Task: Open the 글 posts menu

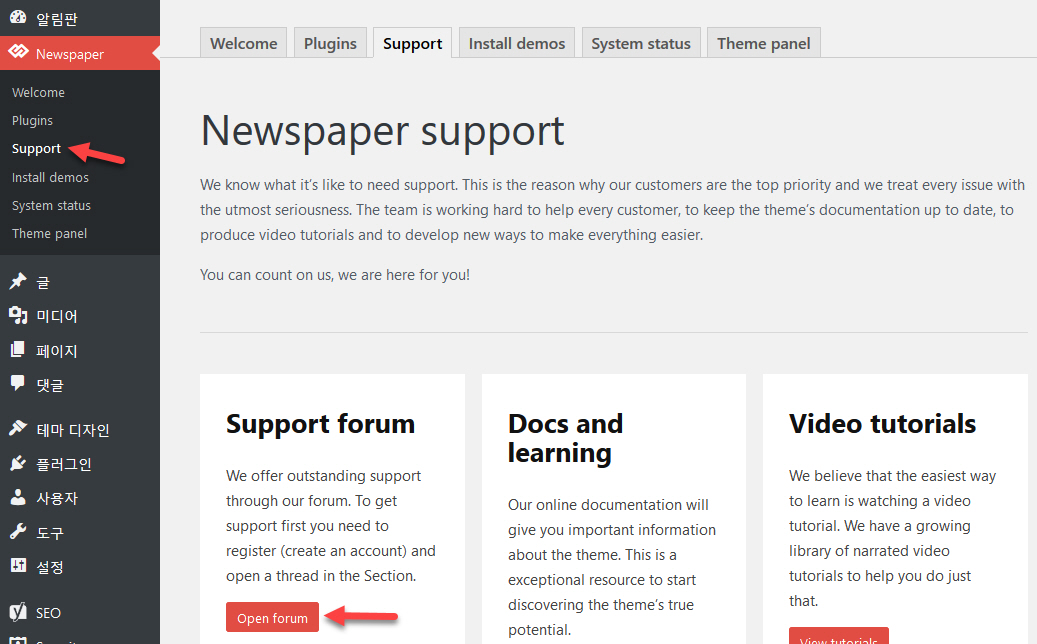Action: point(43,282)
